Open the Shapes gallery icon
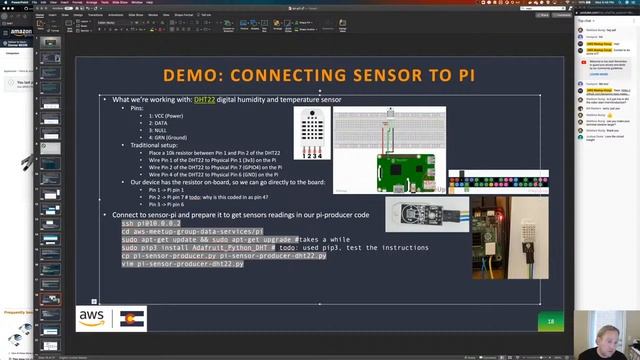This screenshot has width=640, height=360. 254,24
